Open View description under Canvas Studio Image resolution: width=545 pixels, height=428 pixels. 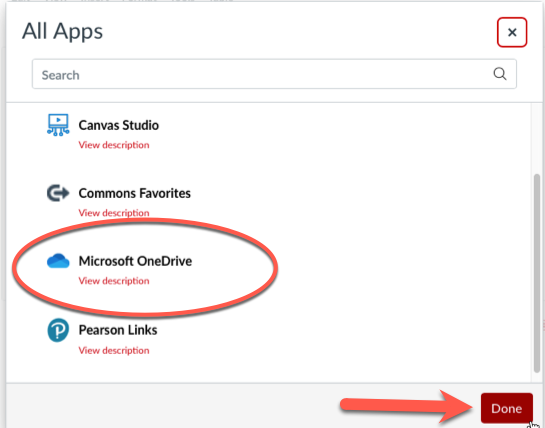coord(114,145)
